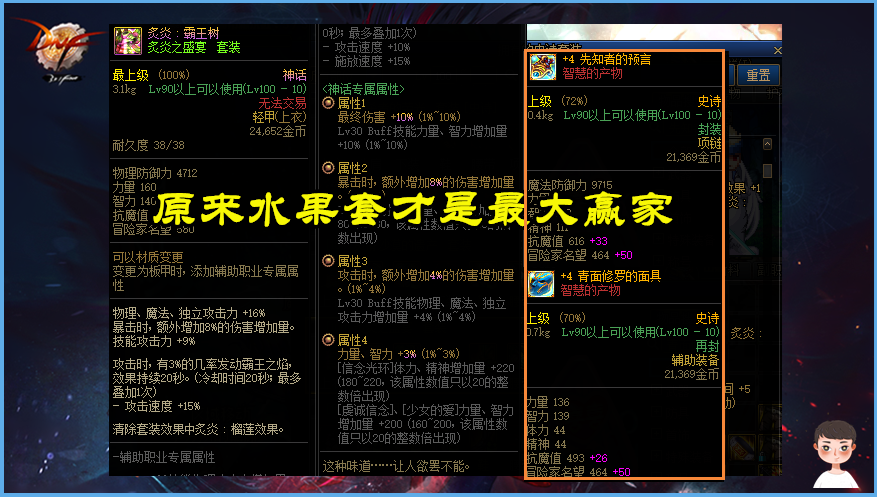Click the 史诗 label beside 上级 (72%)
877x497 pixels.
coord(709,101)
